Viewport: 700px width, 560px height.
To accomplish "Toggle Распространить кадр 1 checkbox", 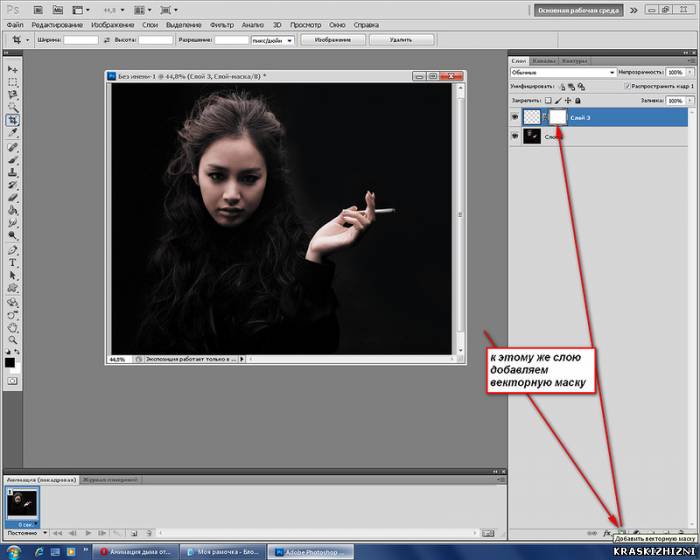I will (x=627, y=86).
